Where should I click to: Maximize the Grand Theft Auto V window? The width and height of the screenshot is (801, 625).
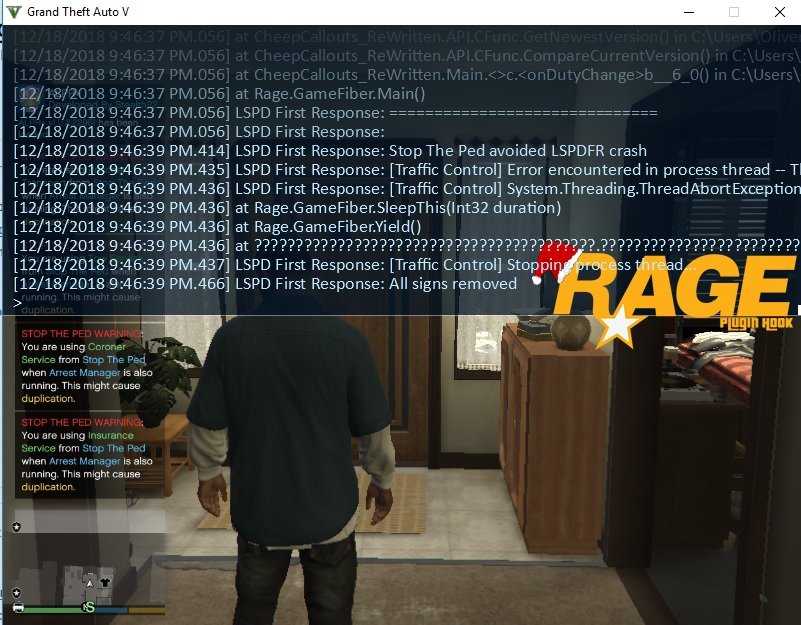point(734,12)
